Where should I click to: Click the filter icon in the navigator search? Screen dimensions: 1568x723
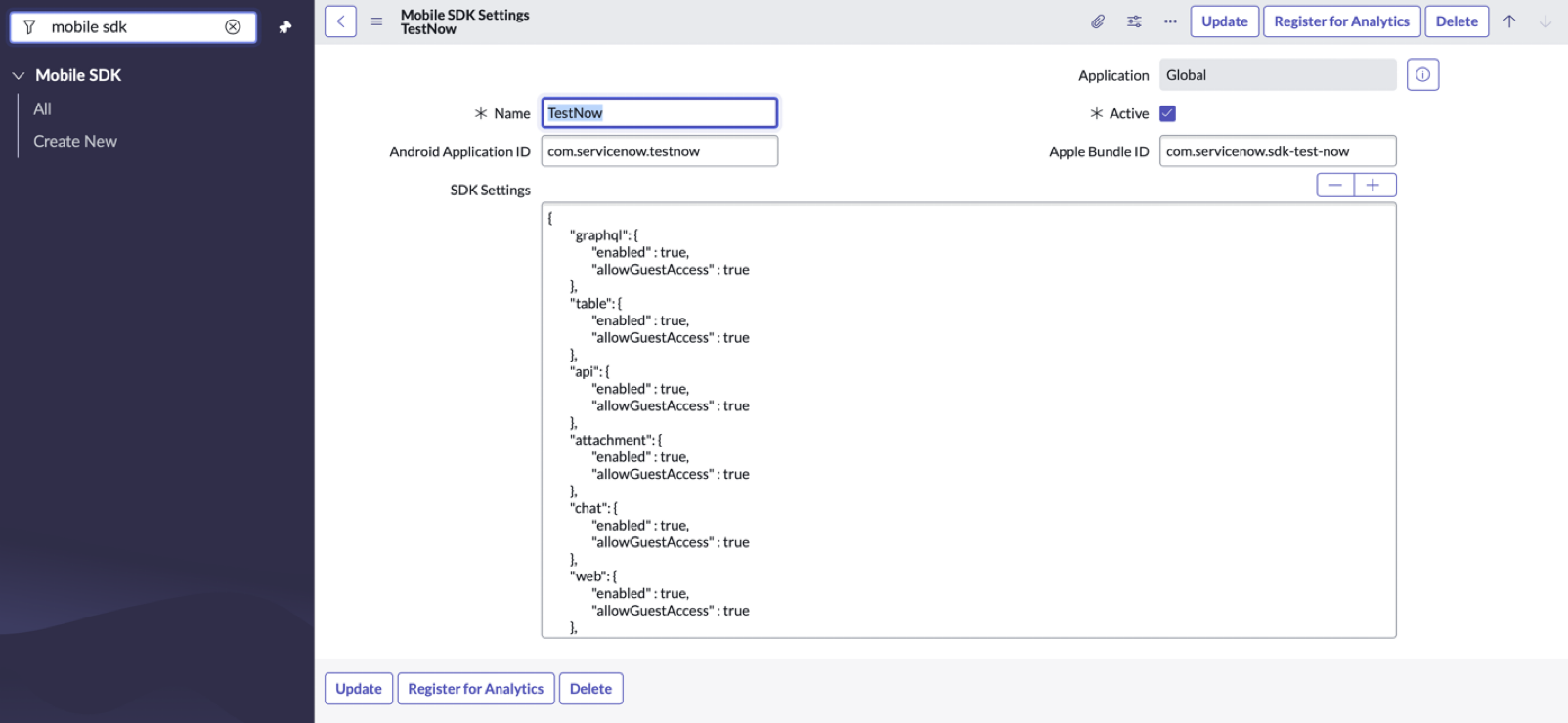click(29, 27)
